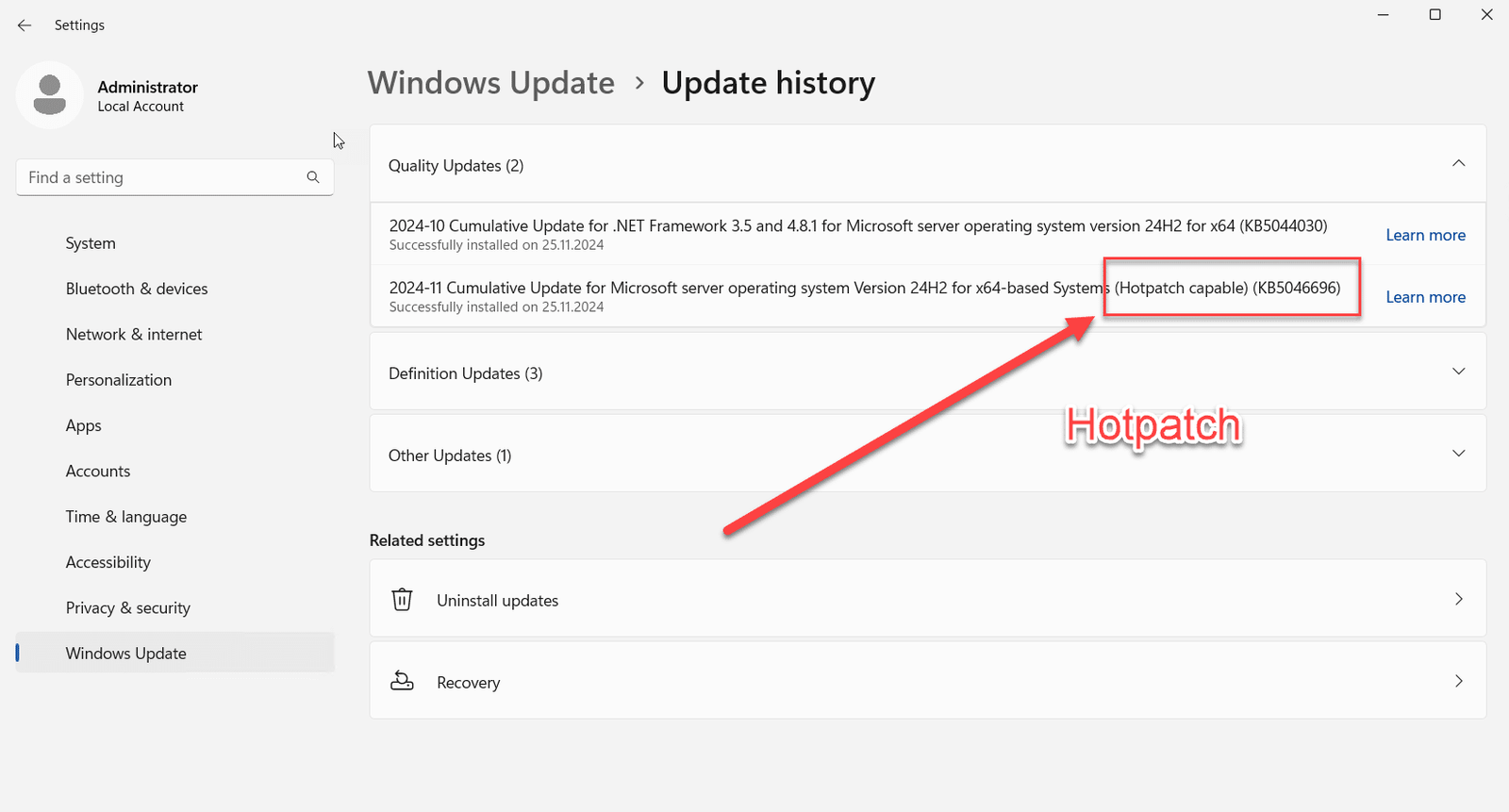Close the Settings window
Screen dimensions: 1509x812
[1486, 15]
